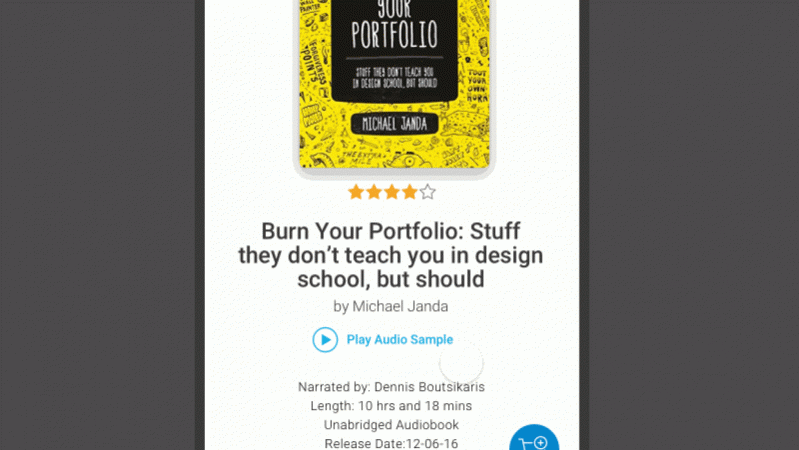Click the Michael Janda name badge on cover

pos(394,124)
